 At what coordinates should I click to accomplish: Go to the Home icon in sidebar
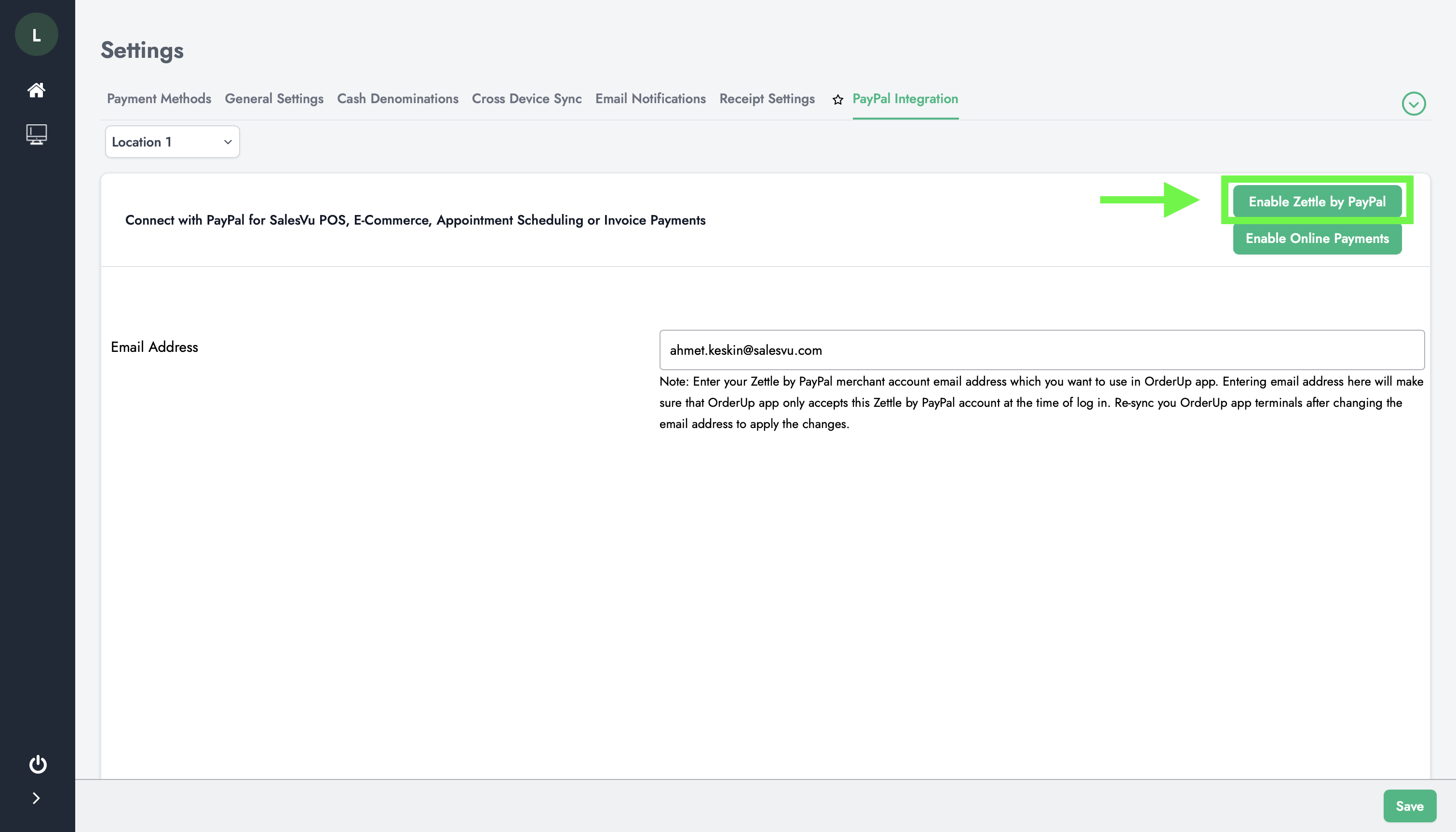(37, 90)
